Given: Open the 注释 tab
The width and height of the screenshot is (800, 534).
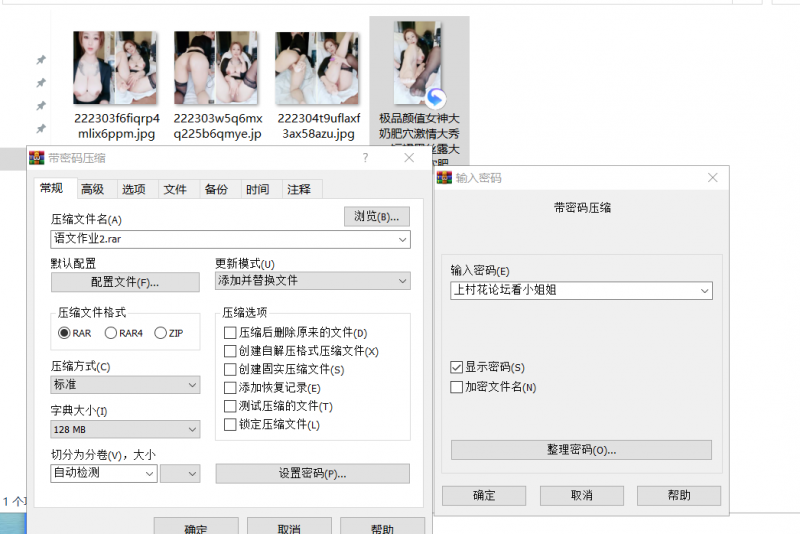Looking at the screenshot, I should pyautogui.click(x=298, y=189).
